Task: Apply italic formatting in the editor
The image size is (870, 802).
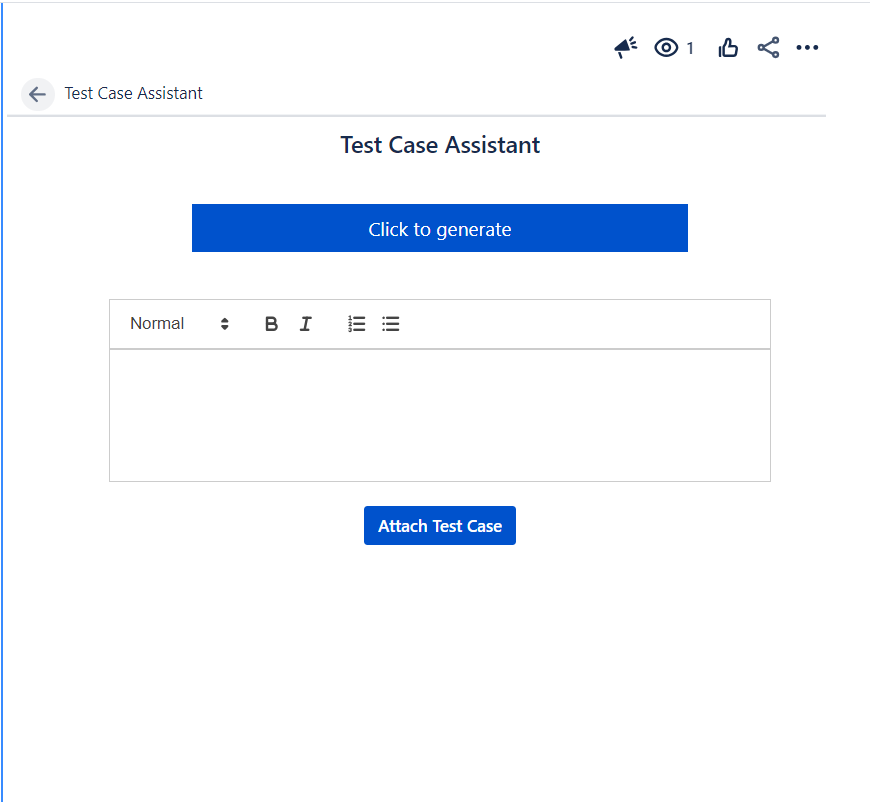Action: [305, 323]
